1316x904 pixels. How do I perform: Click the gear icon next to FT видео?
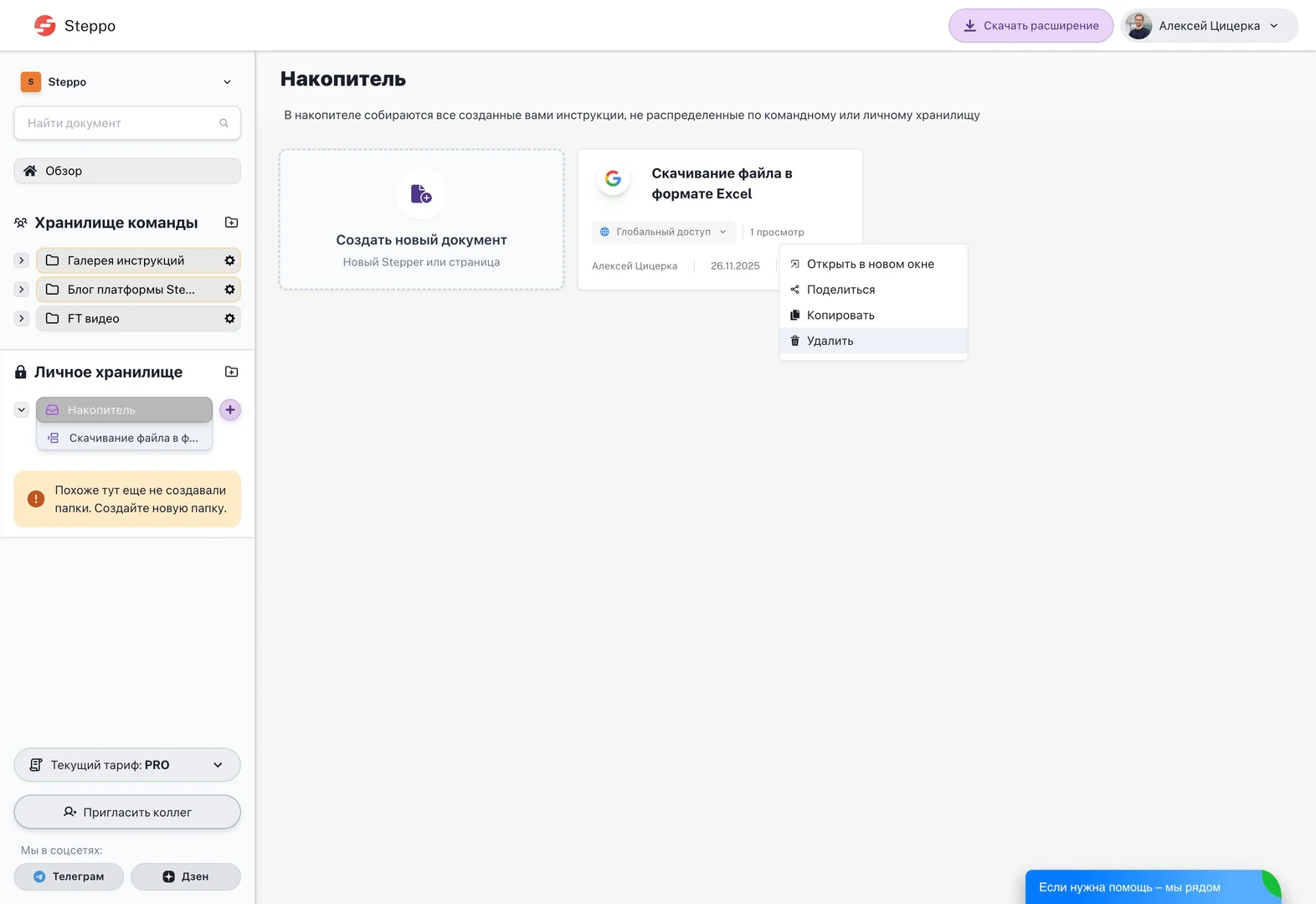[x=229, y=319]
